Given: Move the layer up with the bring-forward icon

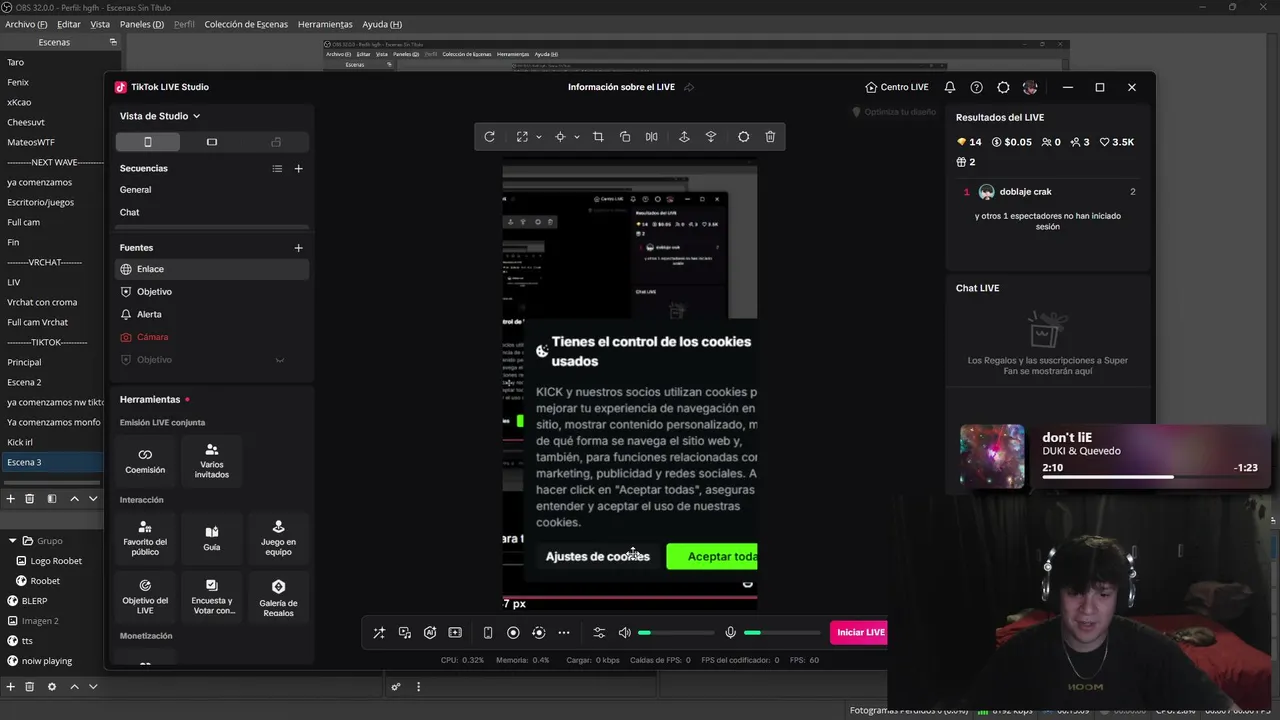Looking at the screenshot, I should (684, 137).
